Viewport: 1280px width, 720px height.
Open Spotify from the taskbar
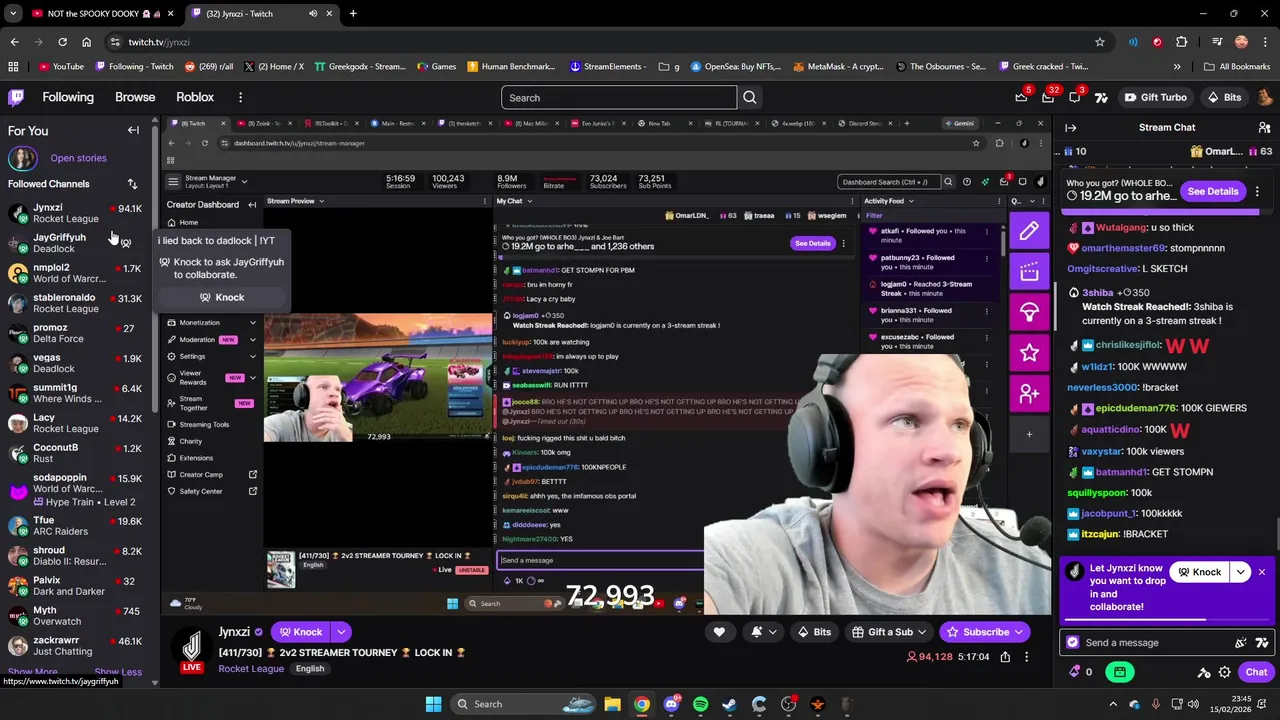click(x=700, y=704)
